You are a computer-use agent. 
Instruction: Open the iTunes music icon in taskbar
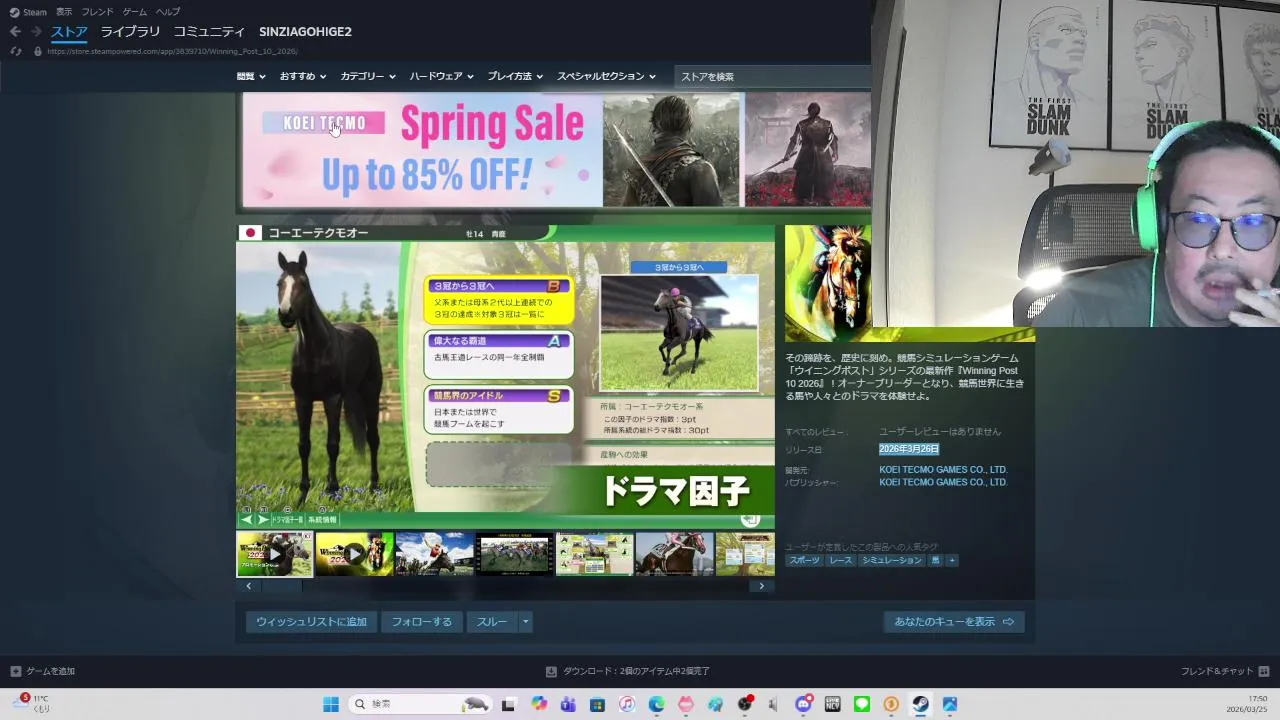[x=627, y=704]
